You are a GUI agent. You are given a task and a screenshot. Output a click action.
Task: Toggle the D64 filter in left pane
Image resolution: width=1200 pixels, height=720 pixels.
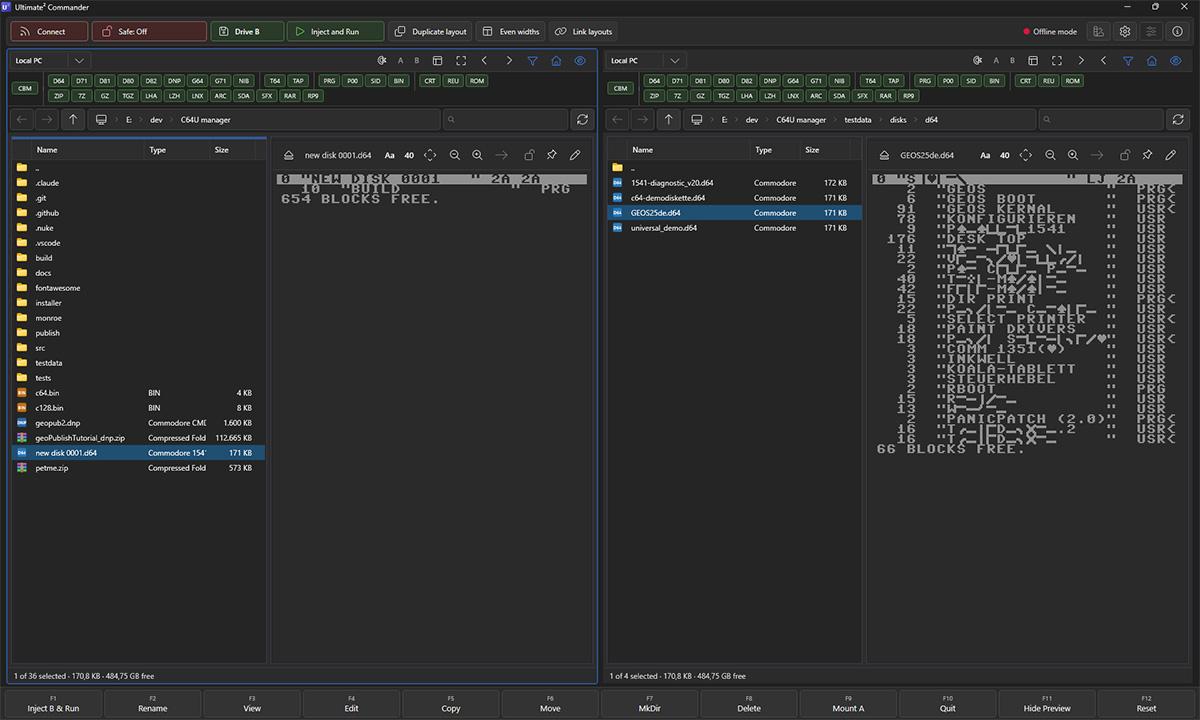point(59,81)
